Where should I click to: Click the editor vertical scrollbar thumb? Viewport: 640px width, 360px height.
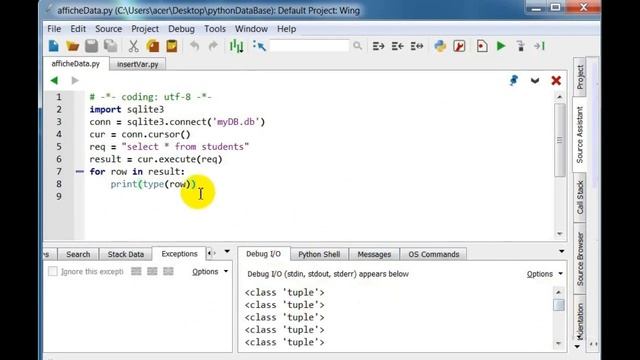click(x=559, y=140)
